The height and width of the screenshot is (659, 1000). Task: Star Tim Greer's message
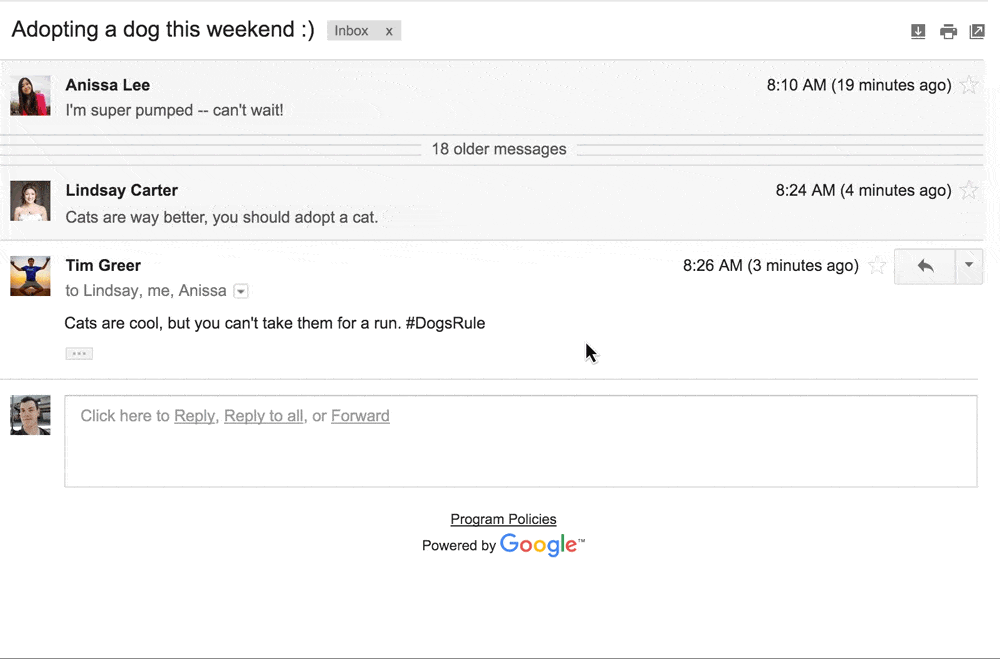click(877, 266)
